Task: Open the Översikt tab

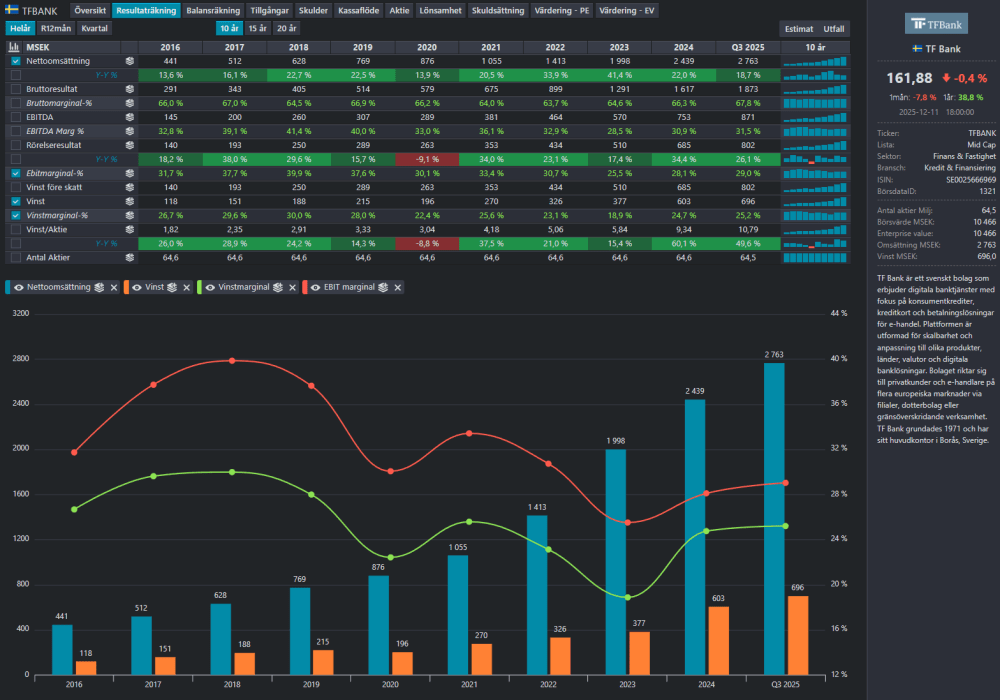Action: click(90, 10)
